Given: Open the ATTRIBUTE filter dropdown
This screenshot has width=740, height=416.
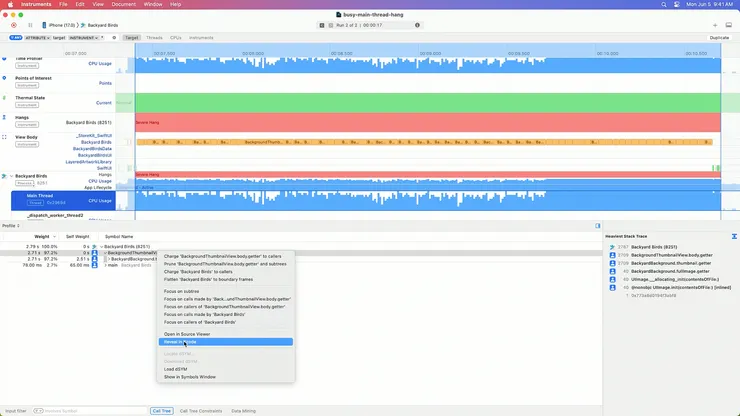Looking at the screenshot, I should pos(37,38).
